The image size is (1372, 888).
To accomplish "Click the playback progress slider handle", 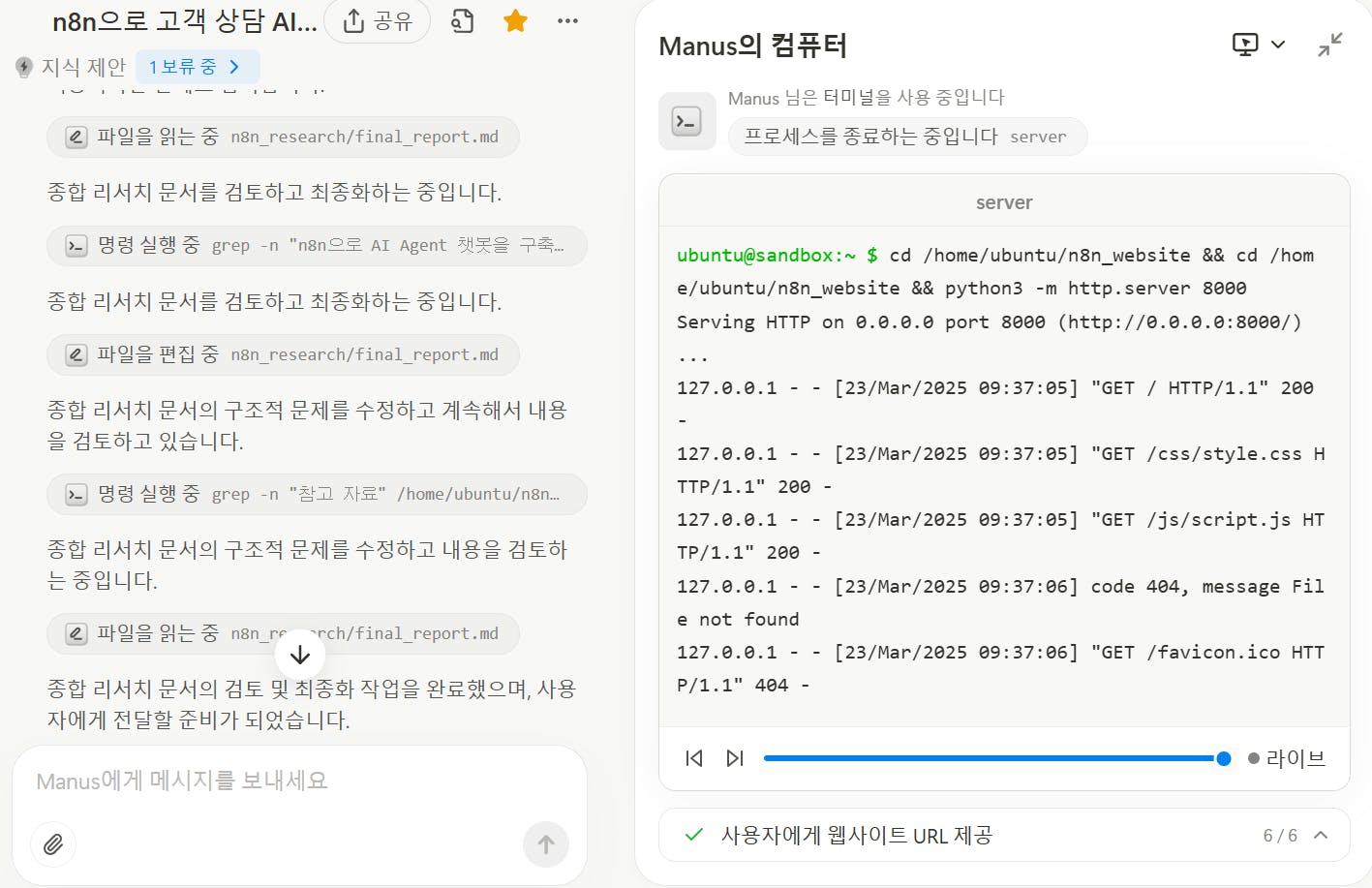I will click(x=1224, y=758).
